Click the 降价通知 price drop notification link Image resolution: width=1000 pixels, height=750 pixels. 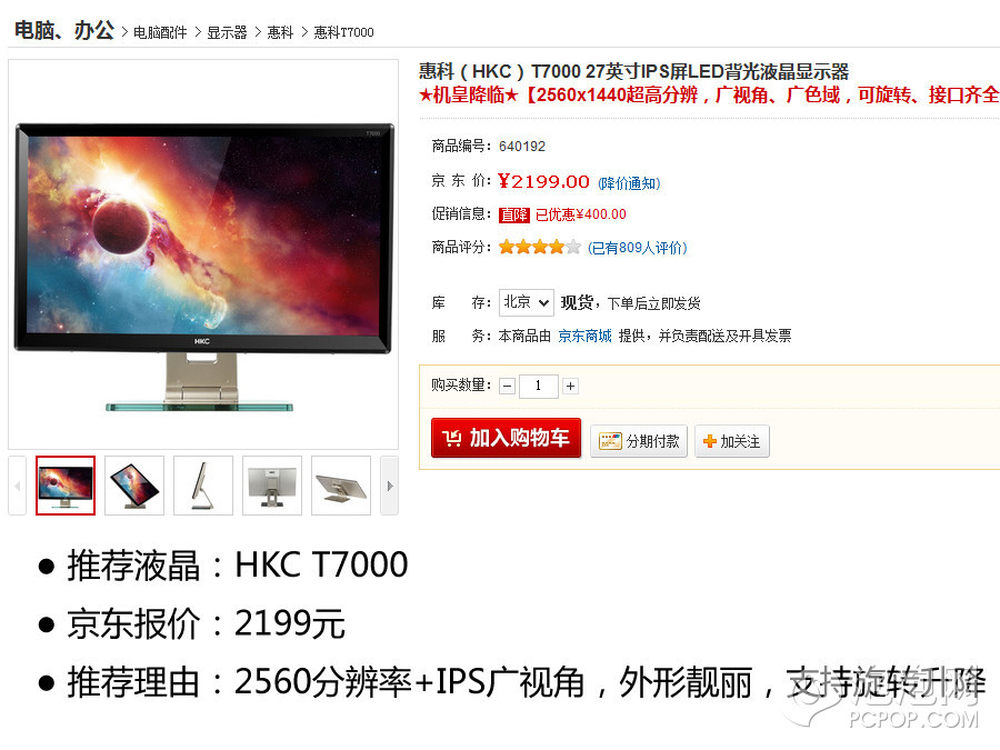[x=629, y=184]
